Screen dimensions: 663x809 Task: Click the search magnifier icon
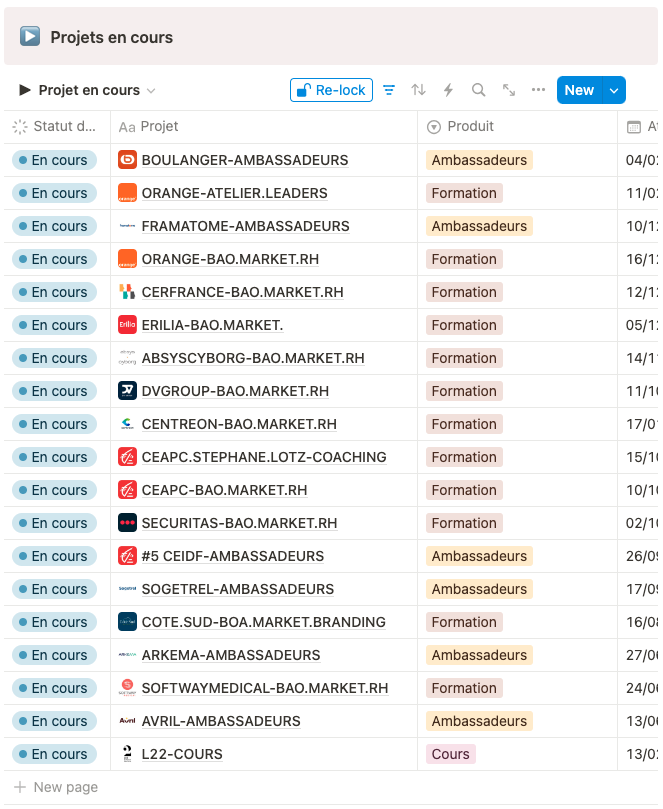(478, 90)
